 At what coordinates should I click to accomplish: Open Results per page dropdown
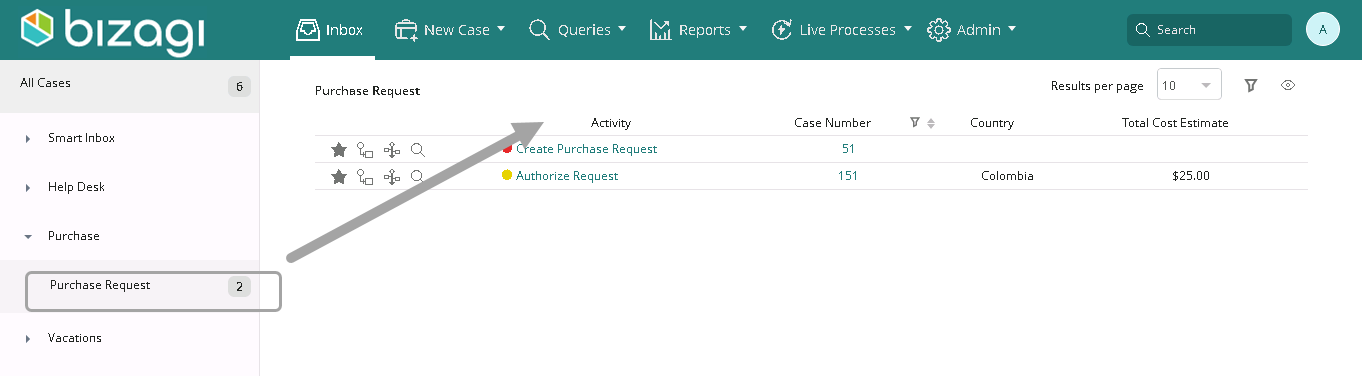(1189, 85)
